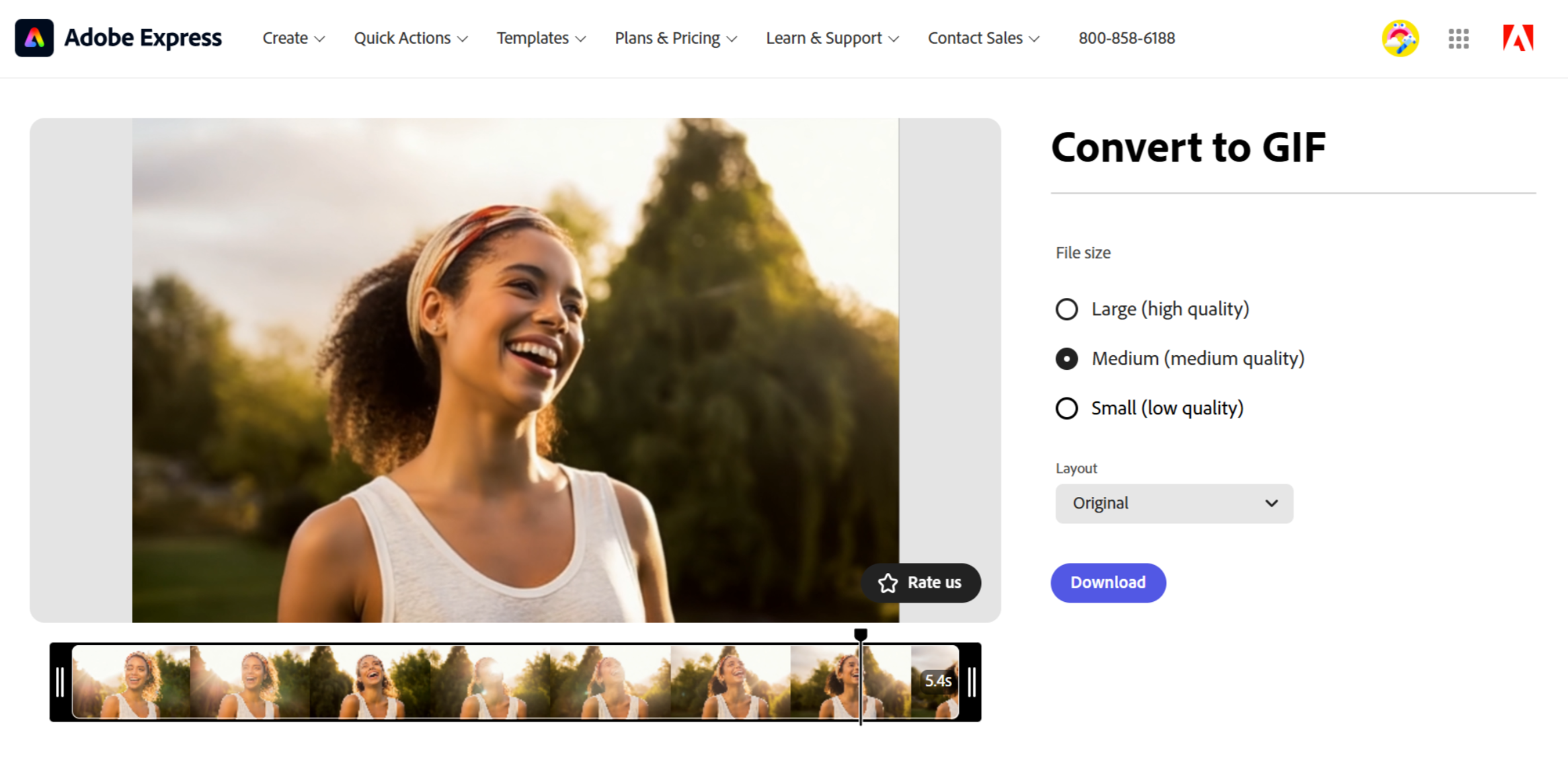Click the Download button

(x=1107, y=582)
